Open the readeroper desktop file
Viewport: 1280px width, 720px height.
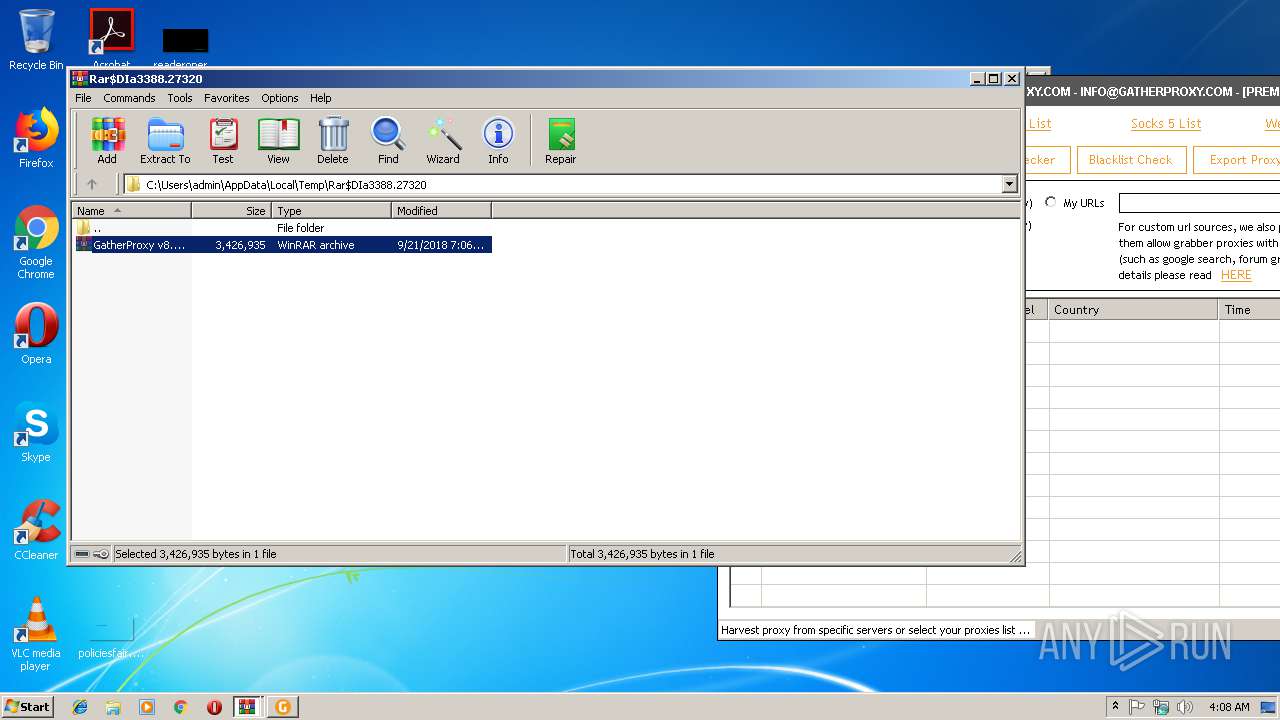(185, 47)
